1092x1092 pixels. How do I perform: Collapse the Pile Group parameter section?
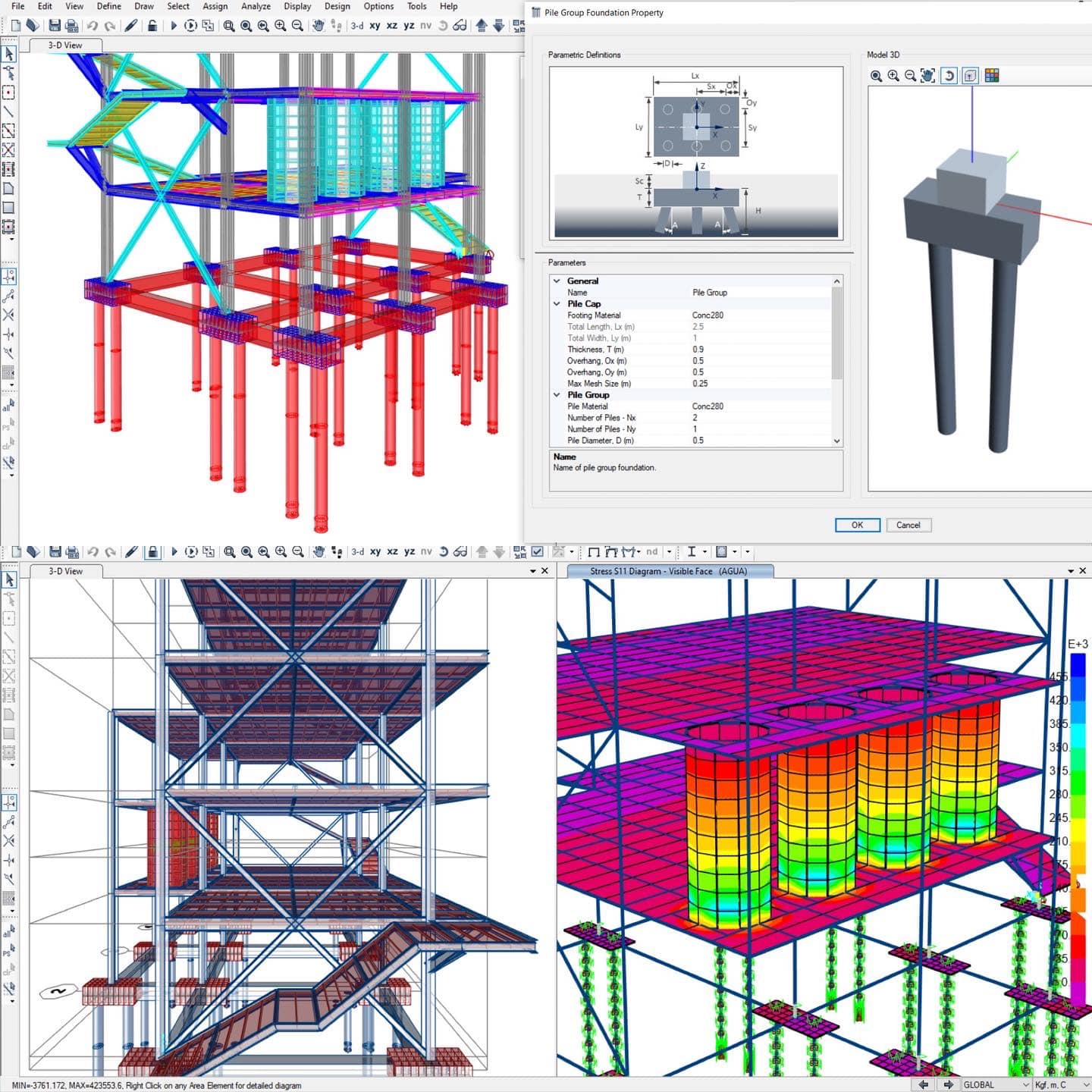pyautogui.click(x=557, y=395)
